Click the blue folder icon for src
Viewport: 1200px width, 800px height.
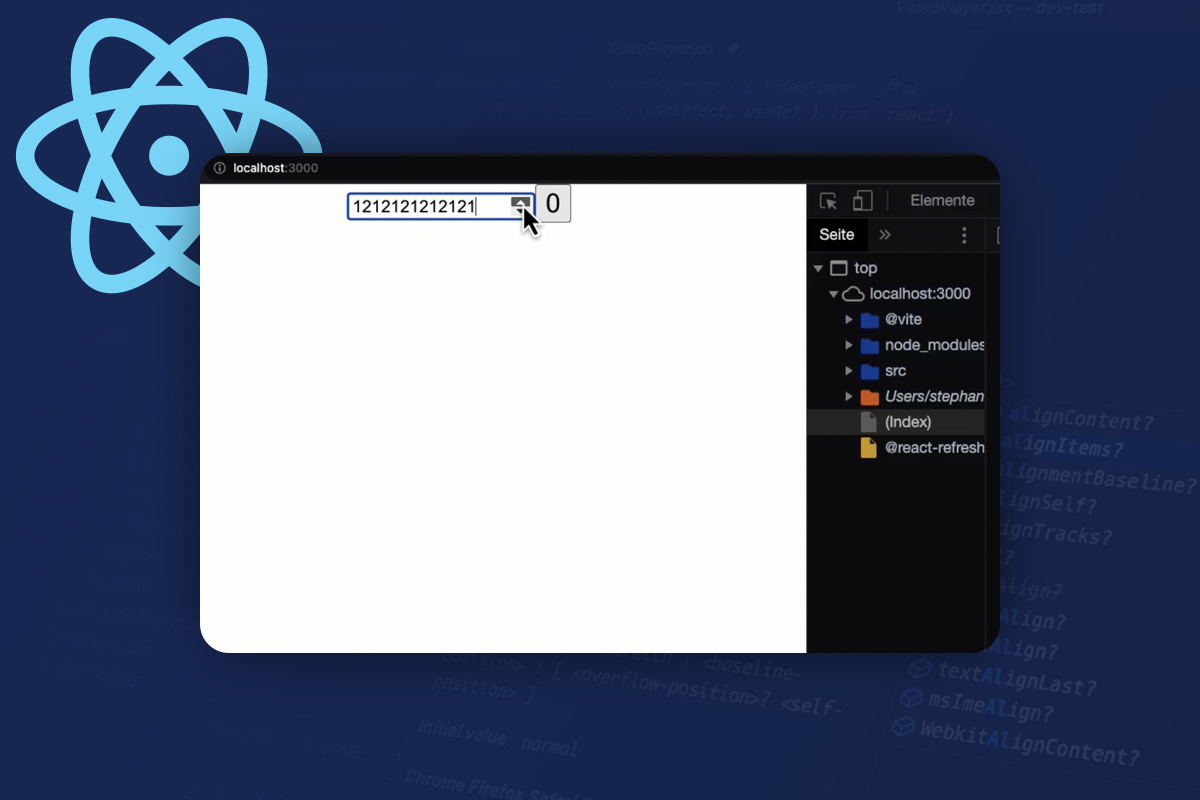pyautogui.click(x=869, y=371)
